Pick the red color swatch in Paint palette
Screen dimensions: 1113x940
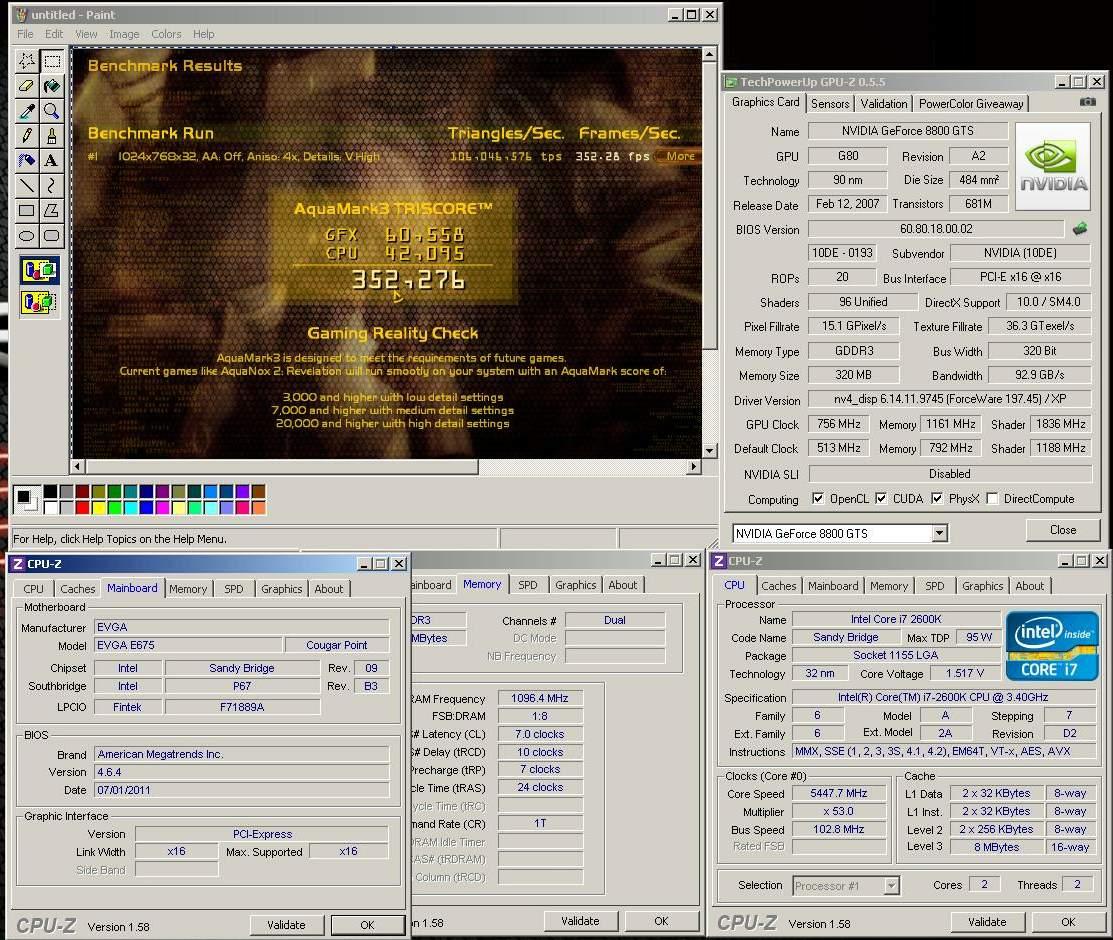click(82, 507)
